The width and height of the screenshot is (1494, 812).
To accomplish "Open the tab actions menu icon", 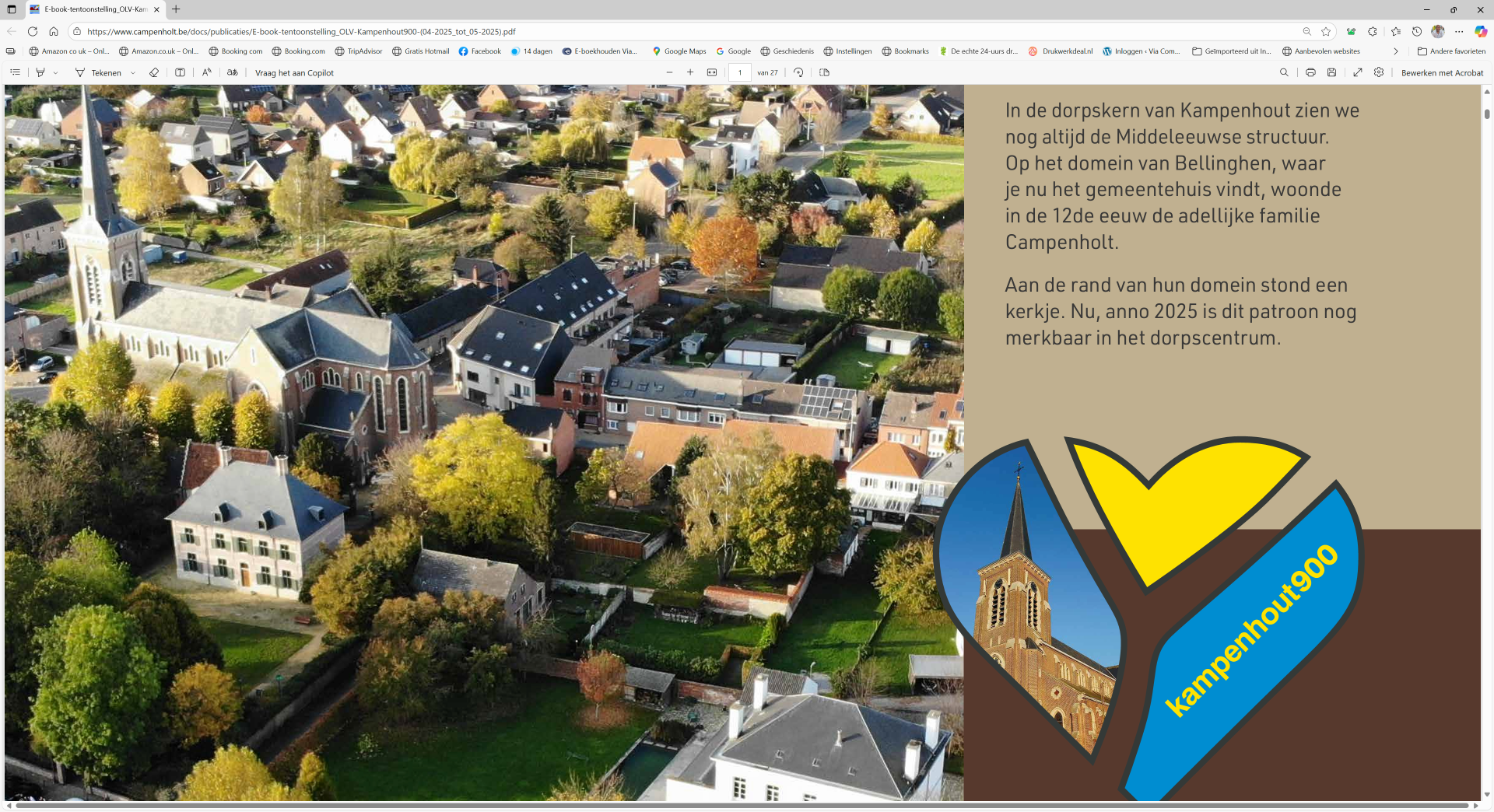I will pos(12,9).
